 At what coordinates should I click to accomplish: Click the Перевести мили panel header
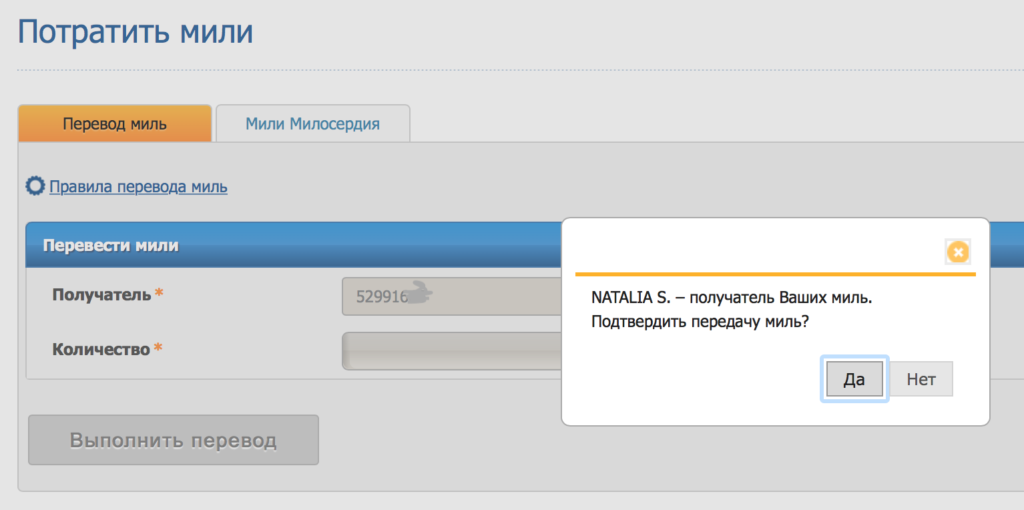click(x=294, y=246)
